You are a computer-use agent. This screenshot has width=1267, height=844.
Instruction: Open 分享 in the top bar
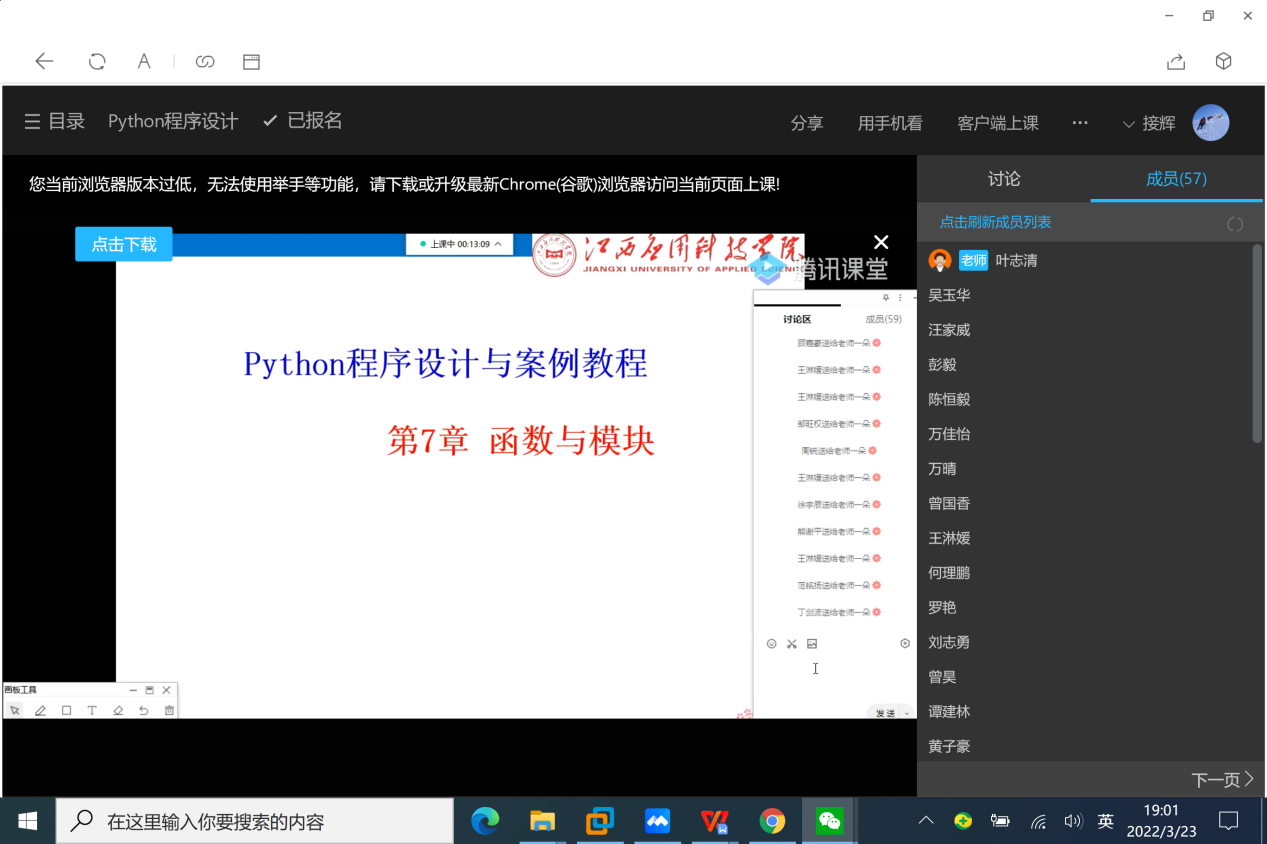[x=807, y=123]
